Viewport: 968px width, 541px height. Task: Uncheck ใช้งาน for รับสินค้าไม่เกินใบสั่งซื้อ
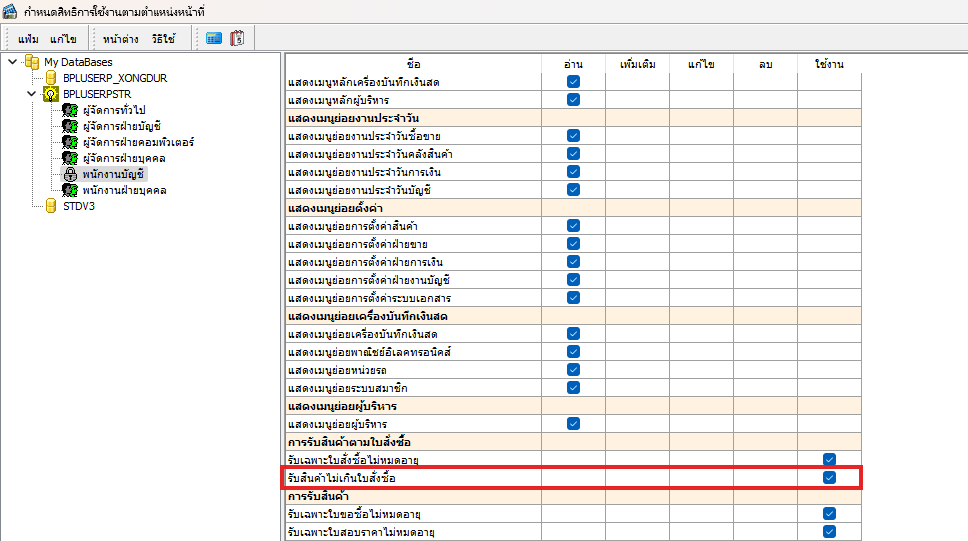(829, 478)
